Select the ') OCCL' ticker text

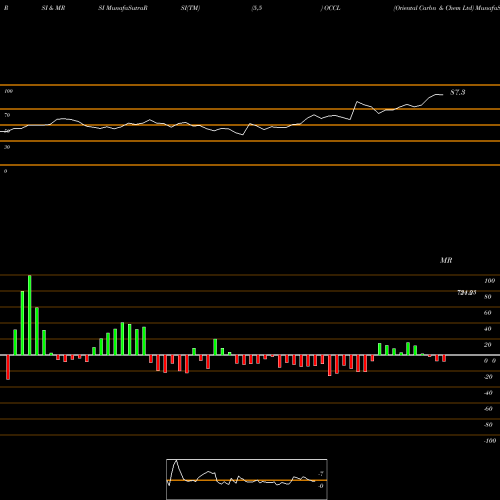[x=330, y=8]
